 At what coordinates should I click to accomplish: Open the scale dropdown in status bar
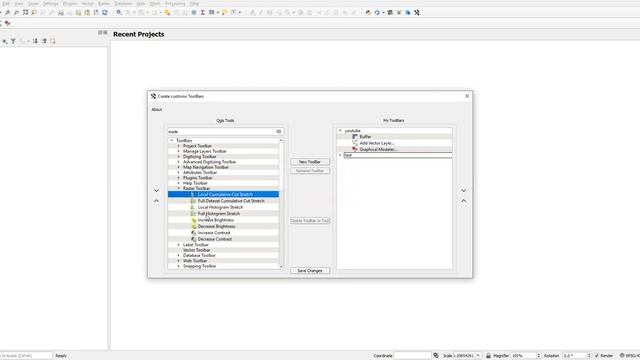click(478, 356)
